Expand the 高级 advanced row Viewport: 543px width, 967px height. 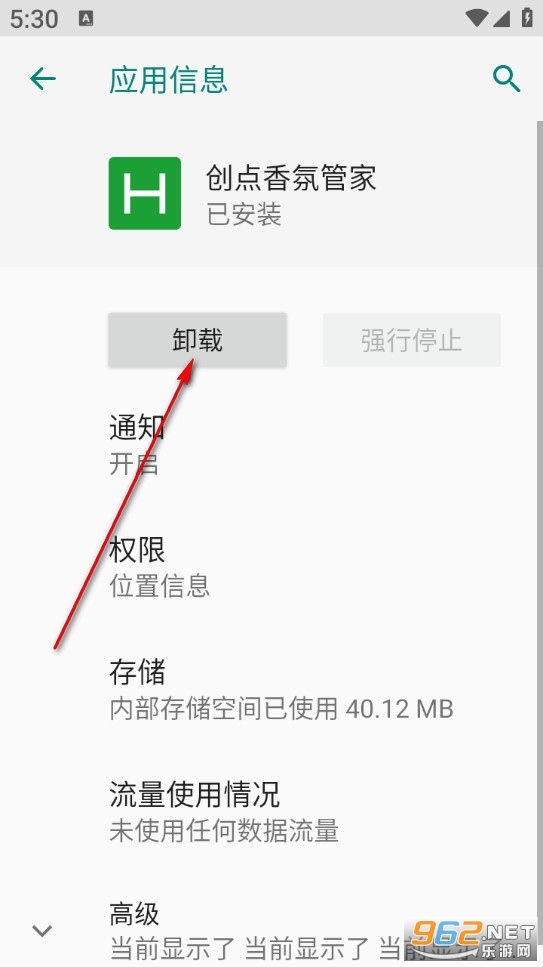(x=272, y=929)
